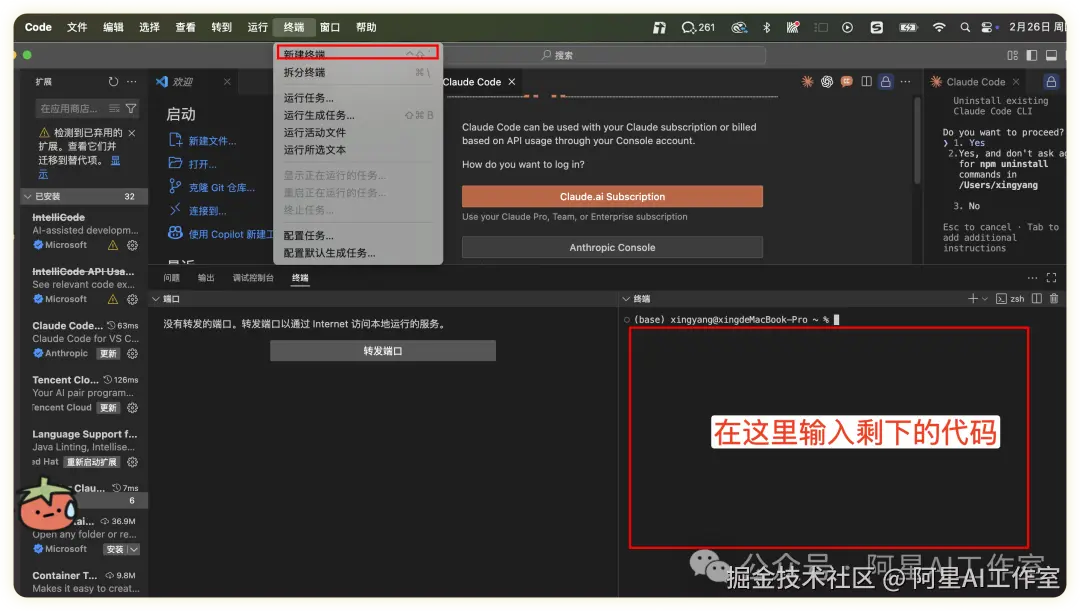Open Language Support extension settings gear
The width and height of the screenshot is (1080, 611).
tap(132, 462)
